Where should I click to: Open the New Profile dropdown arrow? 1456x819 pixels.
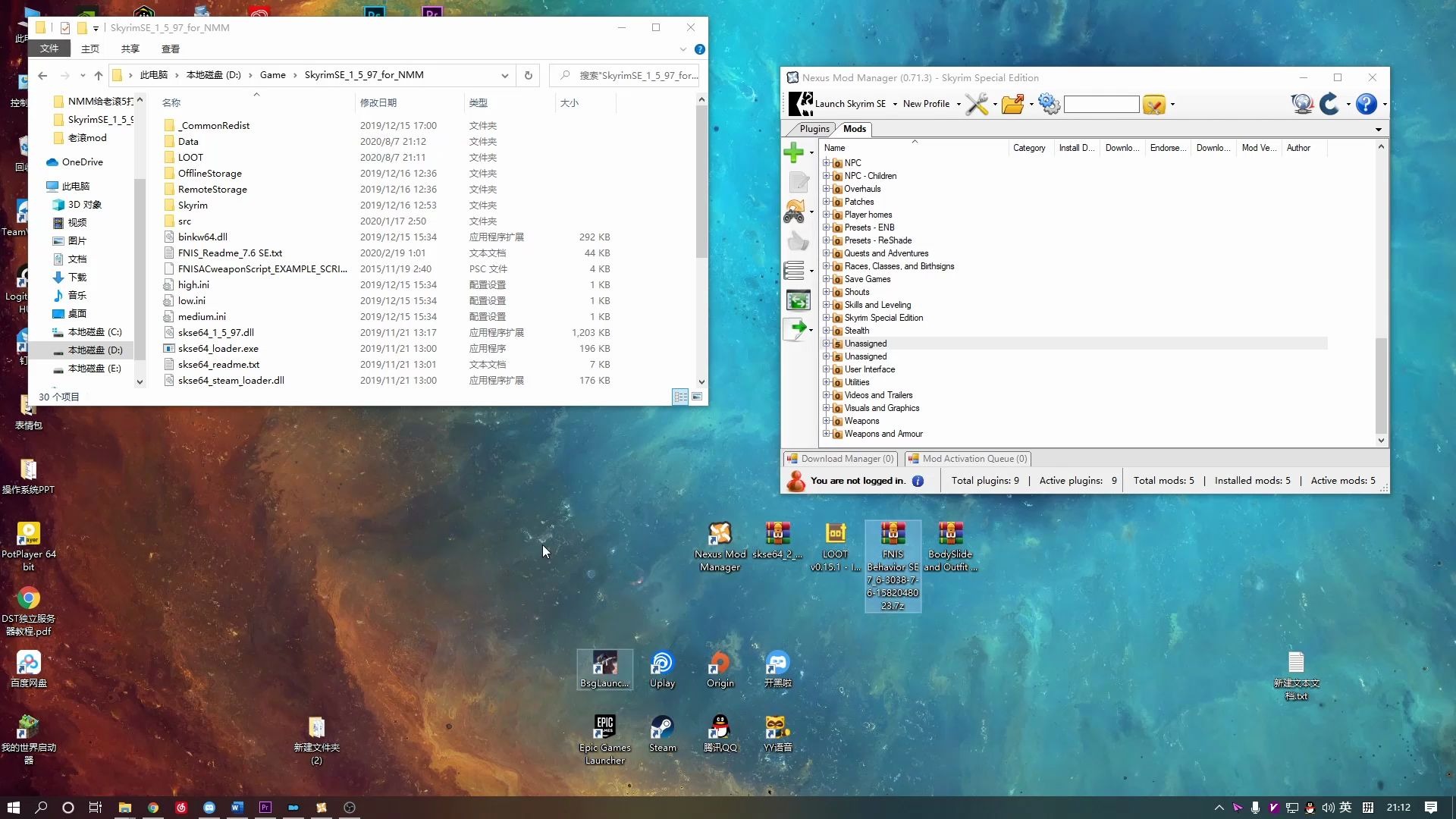(x=959, y=105)
